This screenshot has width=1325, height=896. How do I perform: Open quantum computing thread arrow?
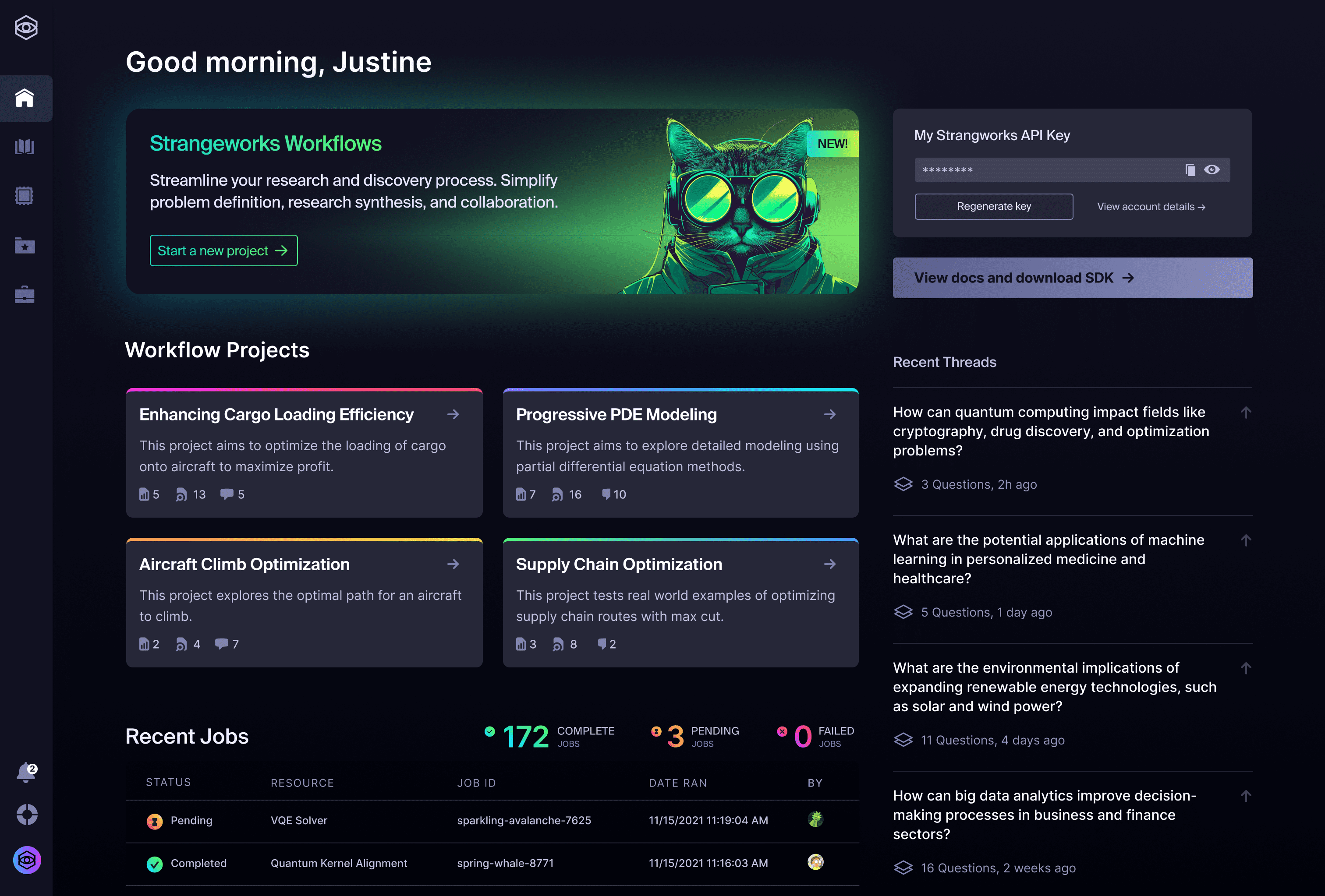(x=1246, y=412)
